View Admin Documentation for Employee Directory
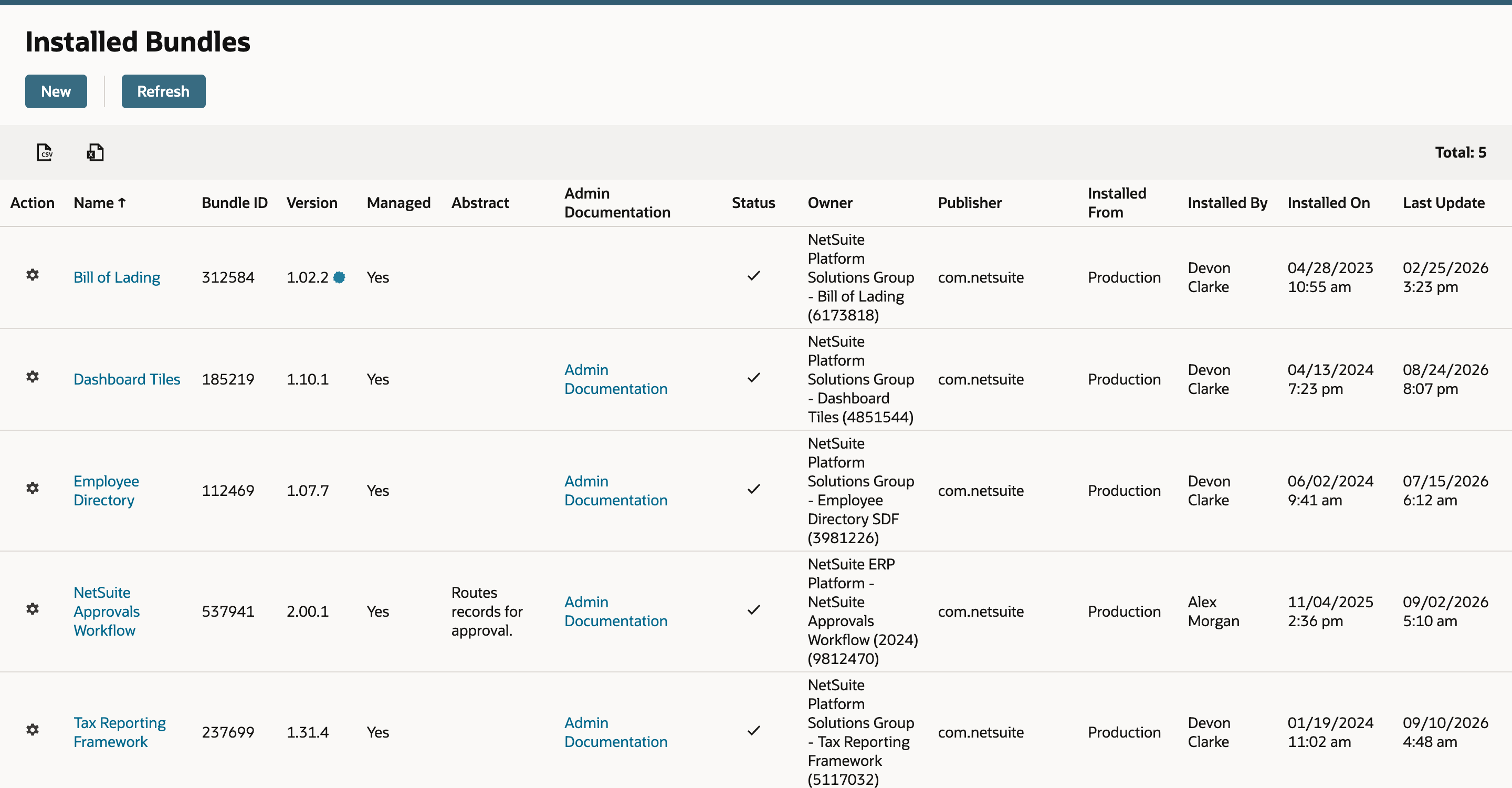Image resolution: width=1512 pixels, height=788 pixels. coord(616,490)
